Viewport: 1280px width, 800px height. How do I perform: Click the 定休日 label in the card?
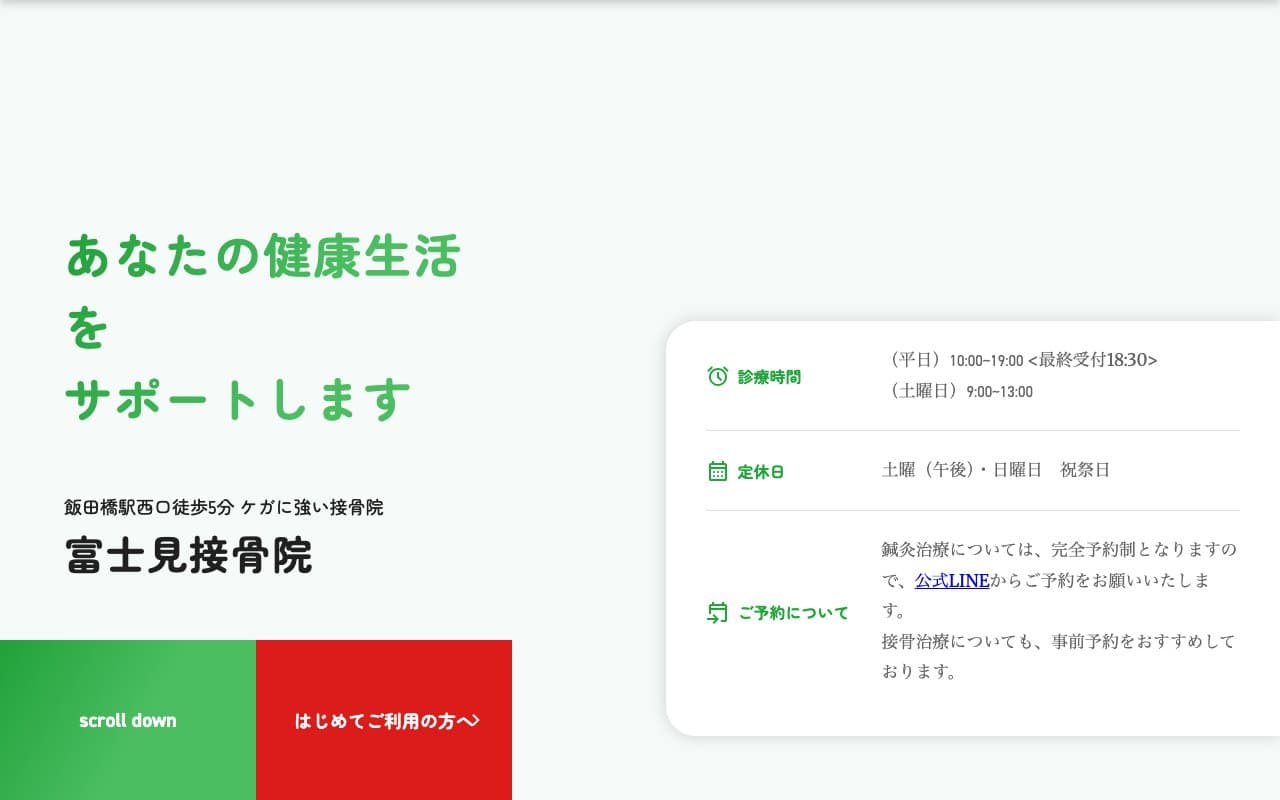761,471
